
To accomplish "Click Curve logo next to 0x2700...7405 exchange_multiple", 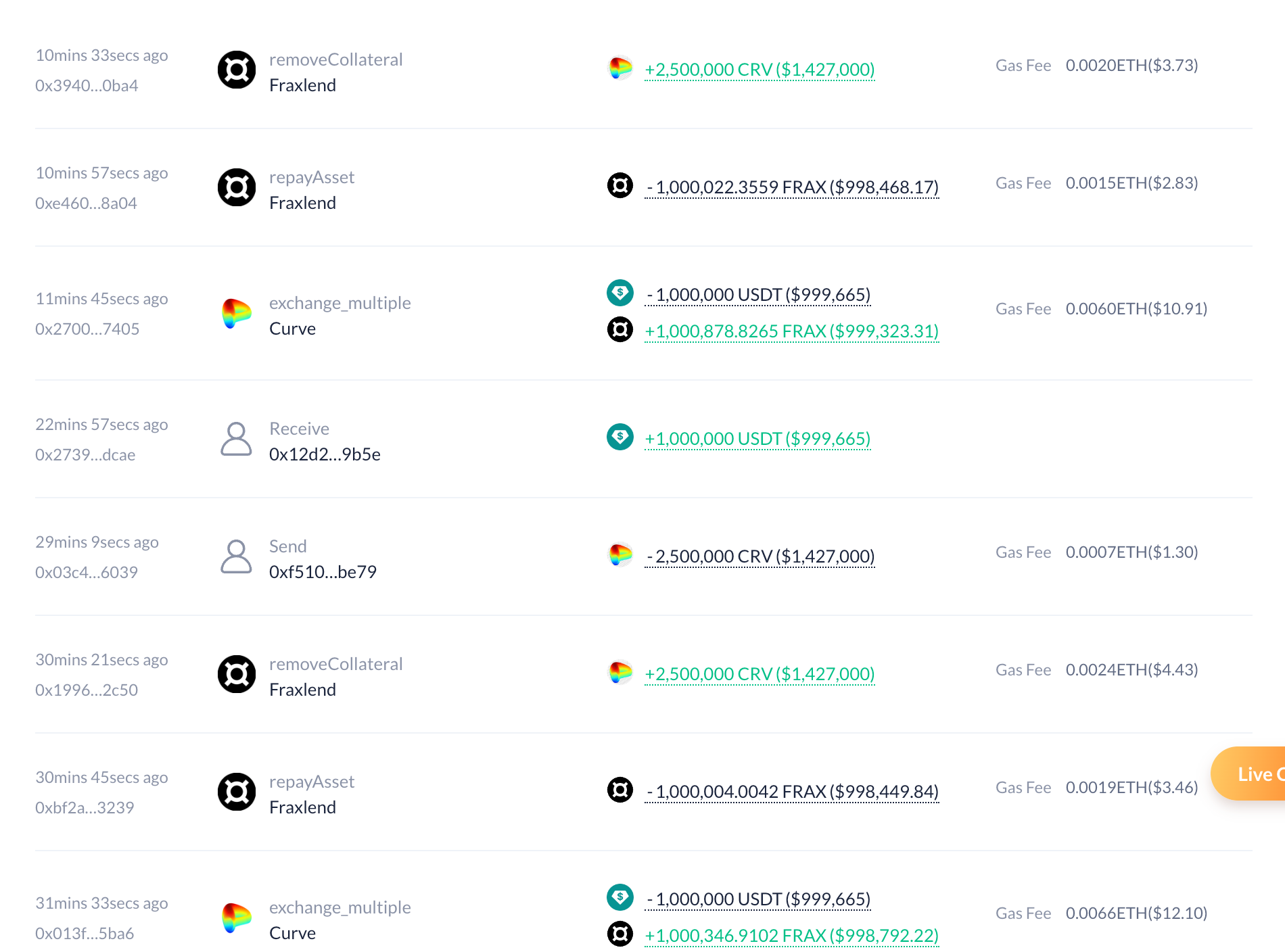I will pos(237,314).
